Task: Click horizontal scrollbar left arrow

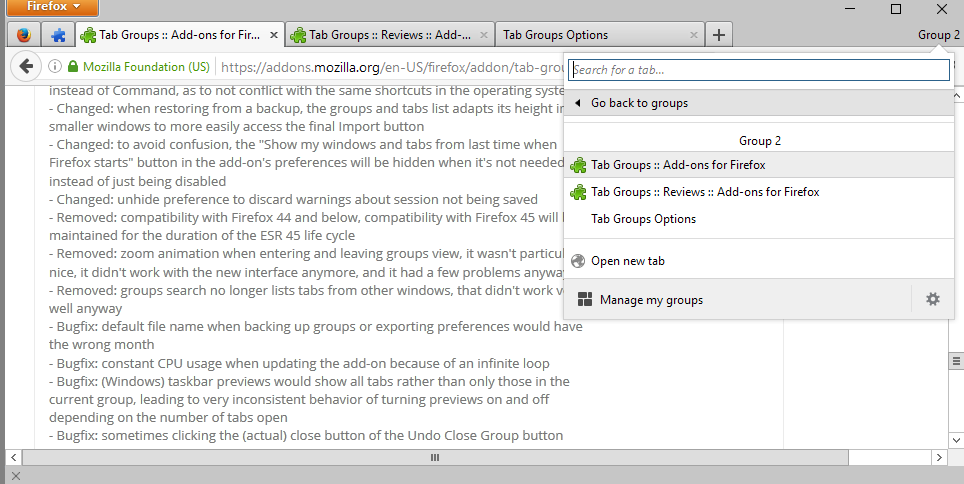Action: click(14, 458)
